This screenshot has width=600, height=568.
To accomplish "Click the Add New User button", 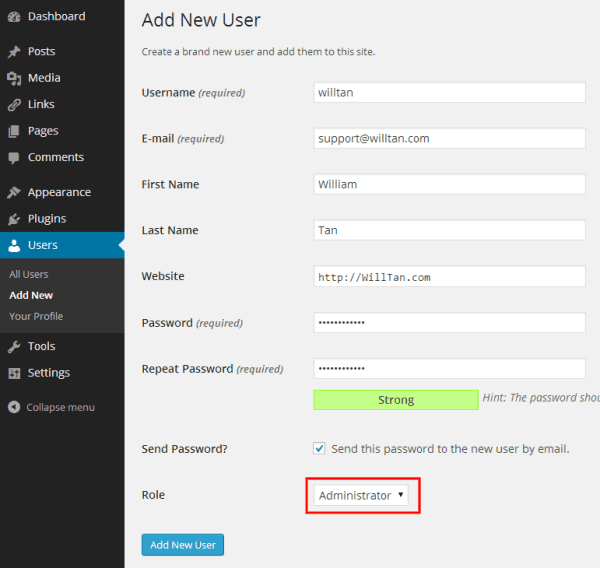I will (183, 545).
